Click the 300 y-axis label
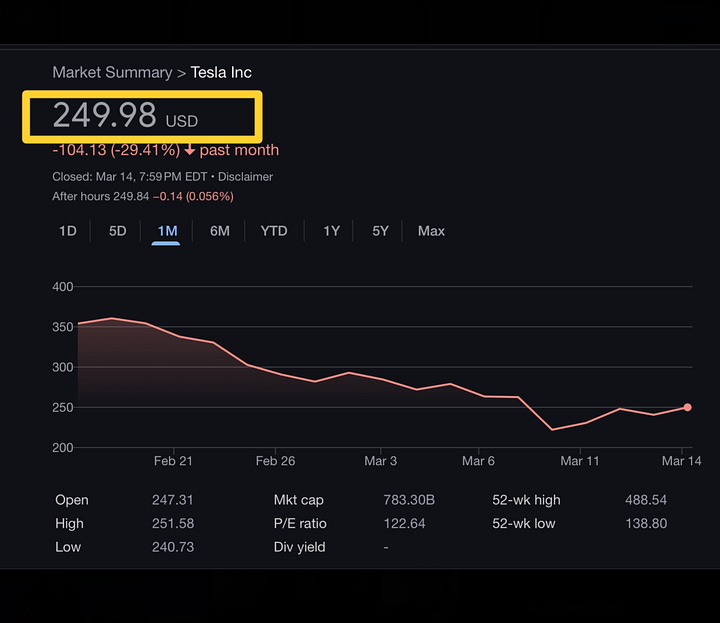The image size is (720, 623). coord(63,367)
